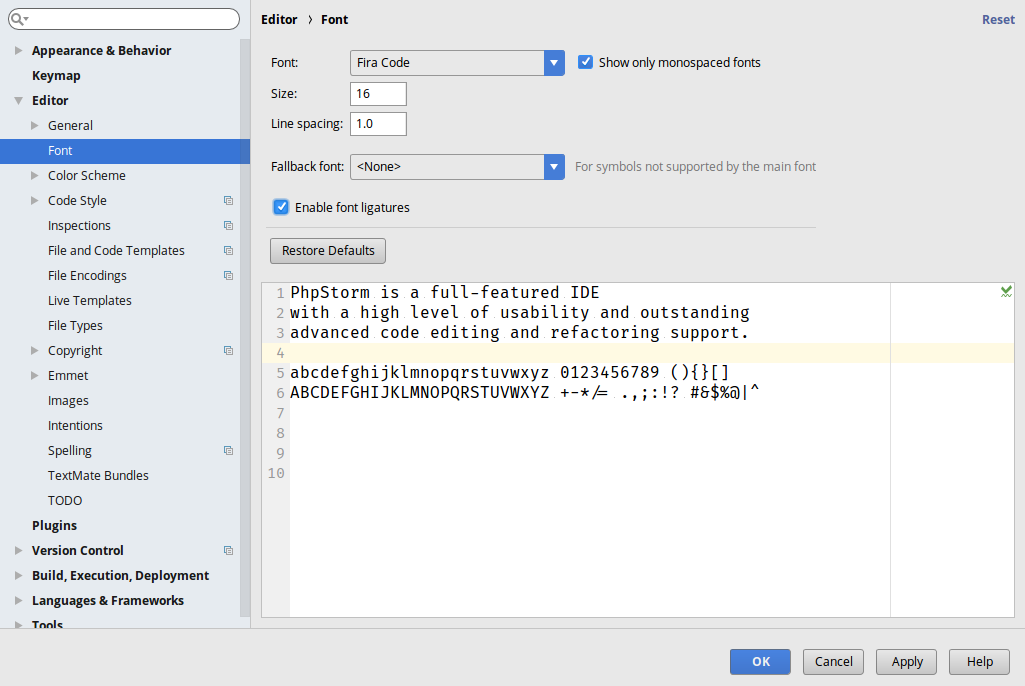Open the Inspections settings page
Screen dimensions: 1025x686
[79, 226]
